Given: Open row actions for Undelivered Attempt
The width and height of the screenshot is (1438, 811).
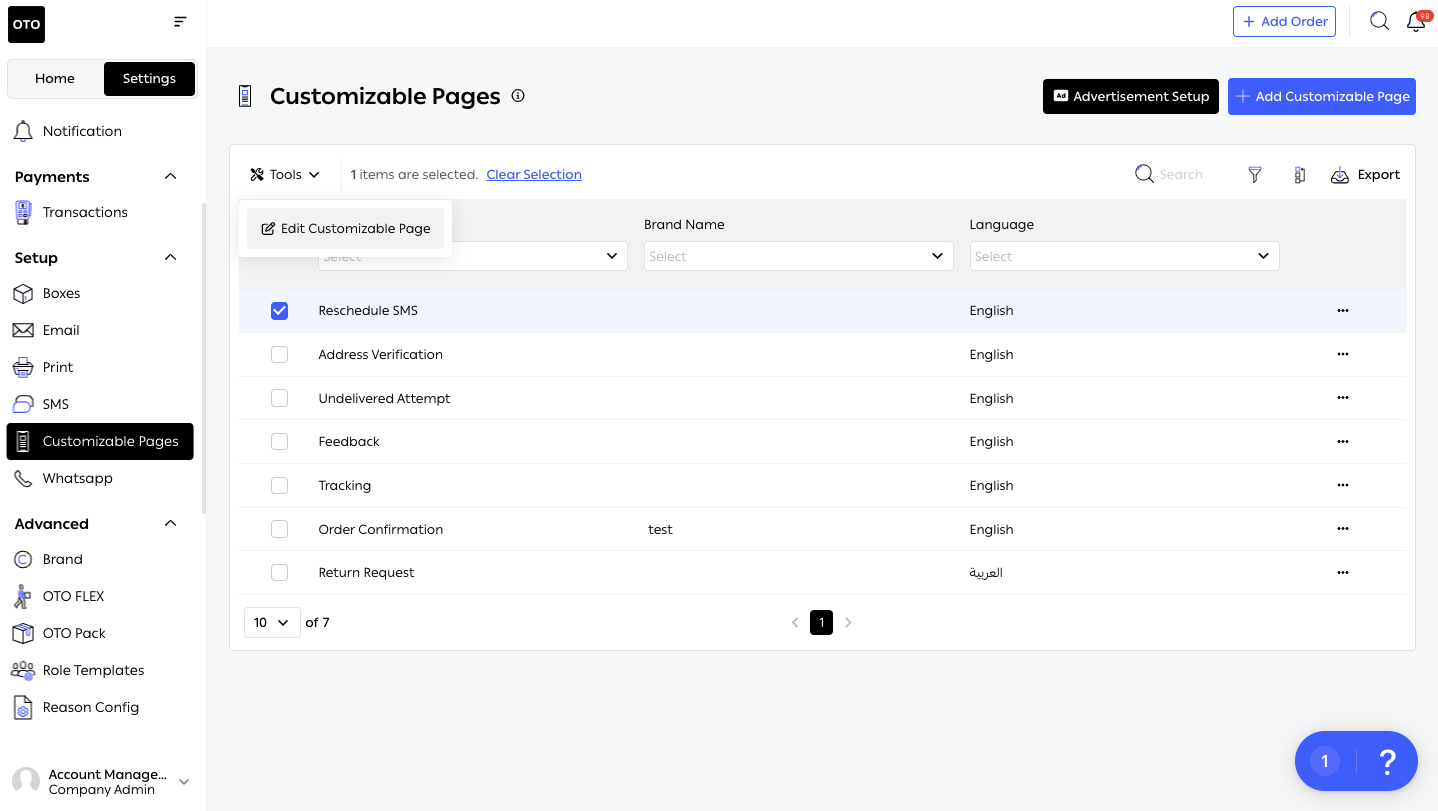Looking at the screenshot, I should tap(1343, 398).
